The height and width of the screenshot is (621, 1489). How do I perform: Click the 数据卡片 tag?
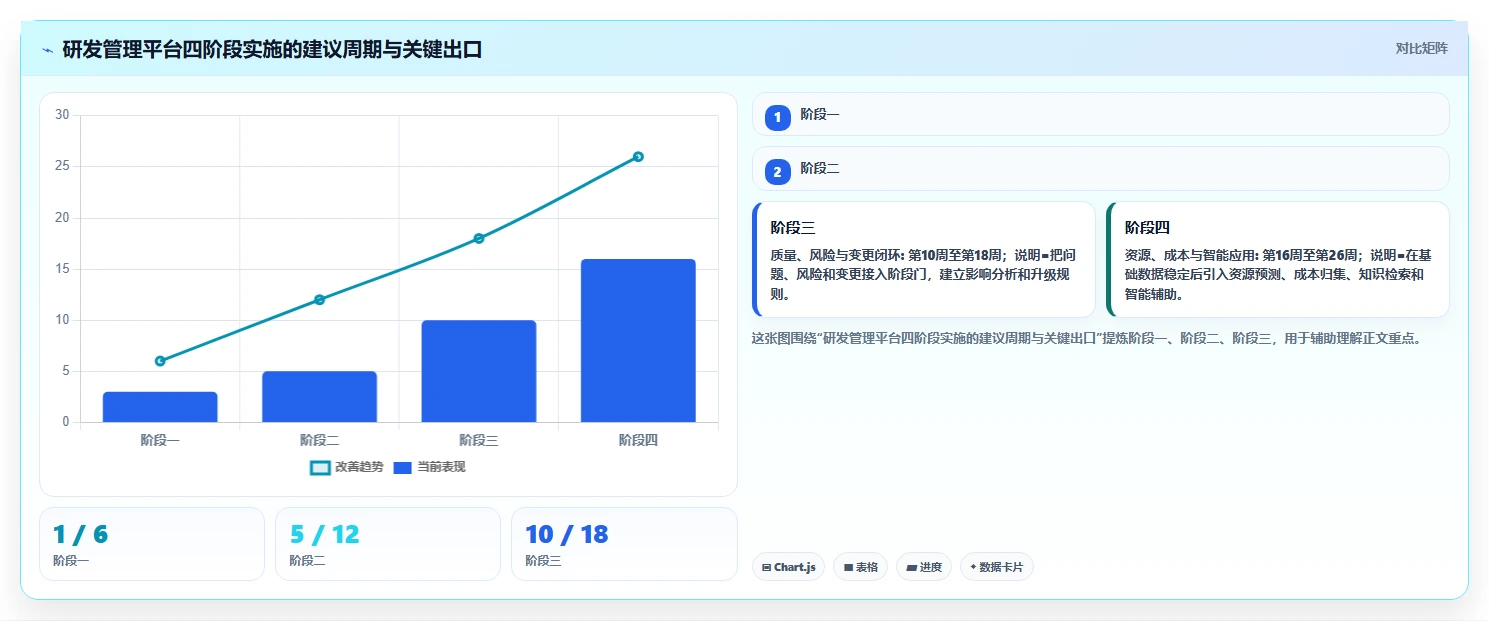pos(996,567)
